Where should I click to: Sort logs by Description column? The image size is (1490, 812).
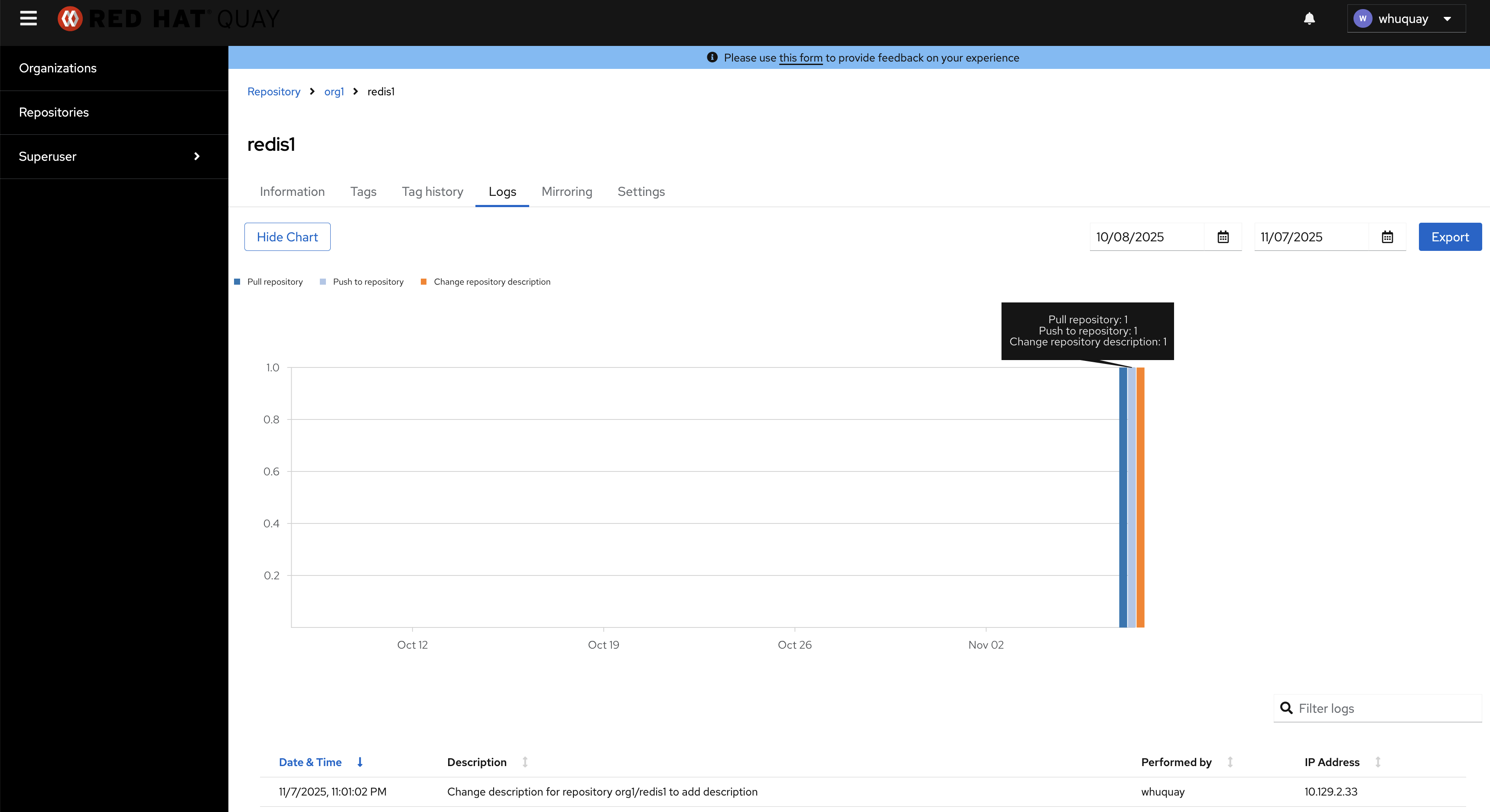(525, 762)
